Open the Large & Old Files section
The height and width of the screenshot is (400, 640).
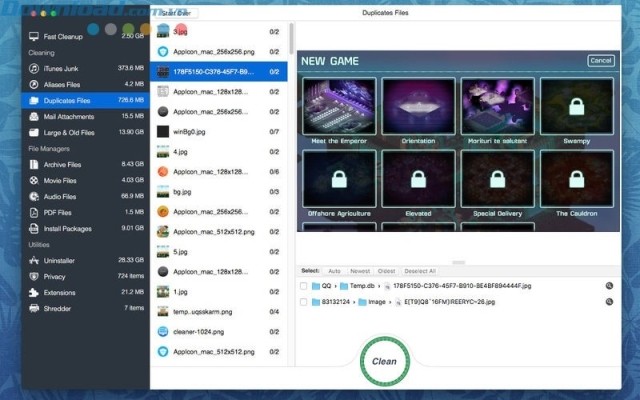point(86,133)
